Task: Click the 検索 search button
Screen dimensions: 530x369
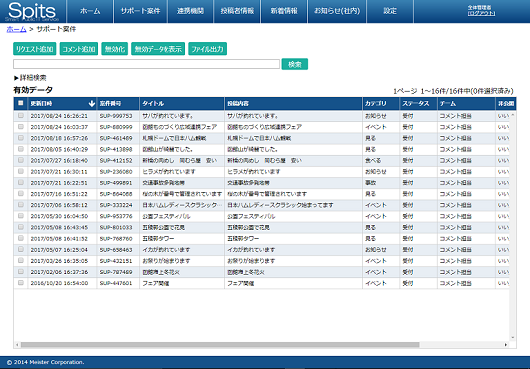Action: 294,64
